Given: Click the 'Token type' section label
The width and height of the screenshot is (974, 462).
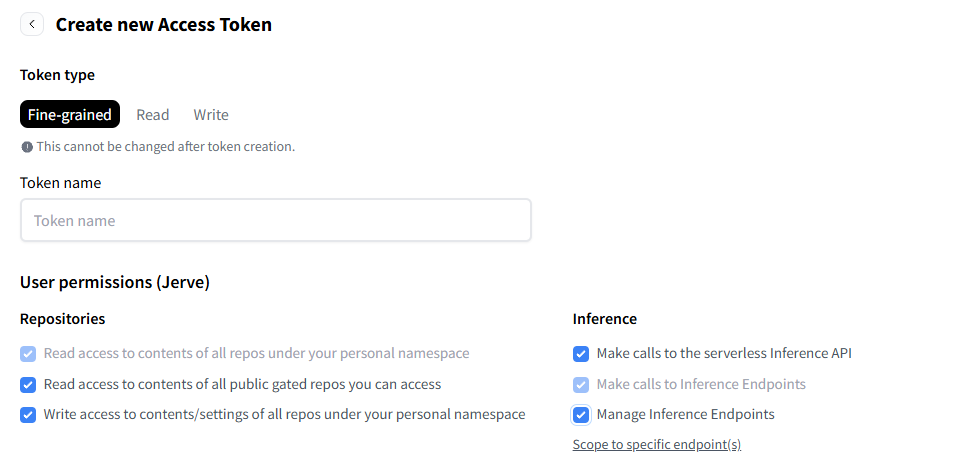Looking at the screenshot, I should pyautogui.click(x=57, y=75).
